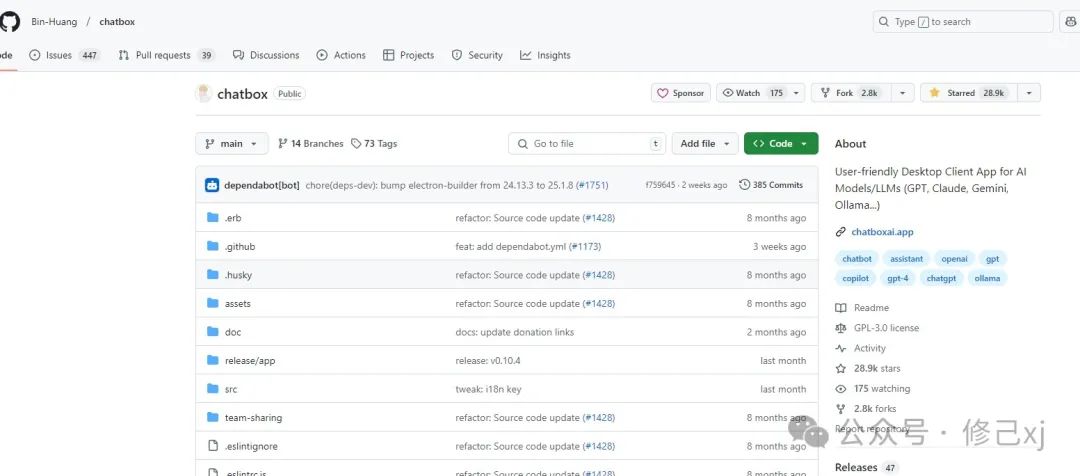This screenshot has height=476, width=1080.
Task: Select the ollama topic tag
Action: coord(987,278)
